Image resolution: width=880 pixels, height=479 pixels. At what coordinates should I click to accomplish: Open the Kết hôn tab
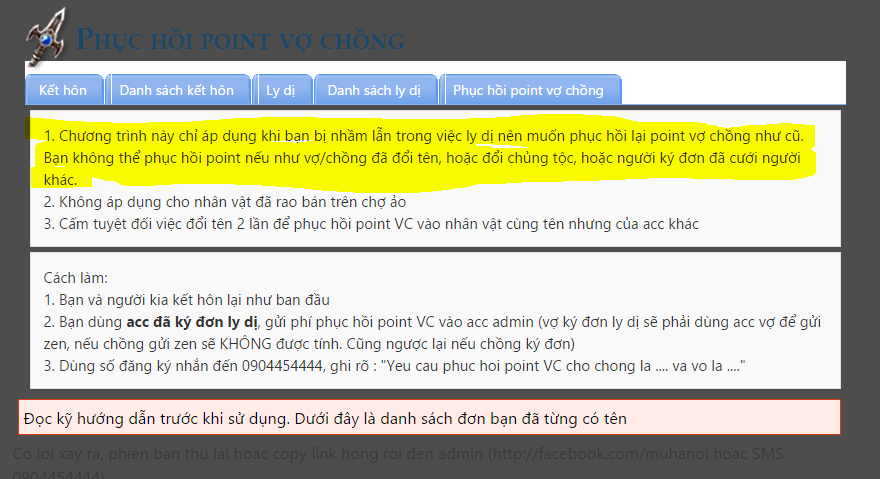(65, 90)
